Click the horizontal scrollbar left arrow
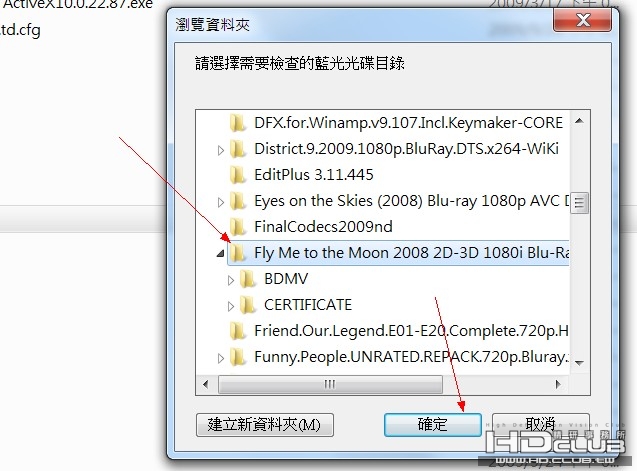This screenshot has width=637, height=471. (x=206, y=384)
